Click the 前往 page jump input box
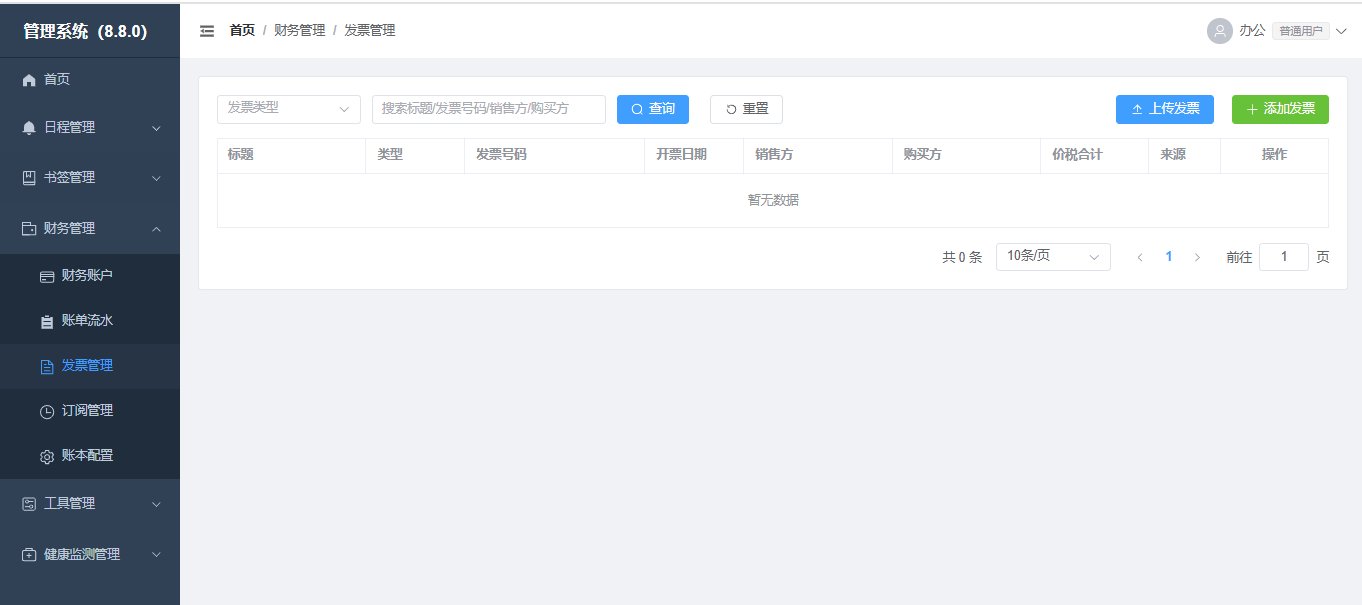The width and height of the screenshot is (1362, 605). click(1284, 257)
